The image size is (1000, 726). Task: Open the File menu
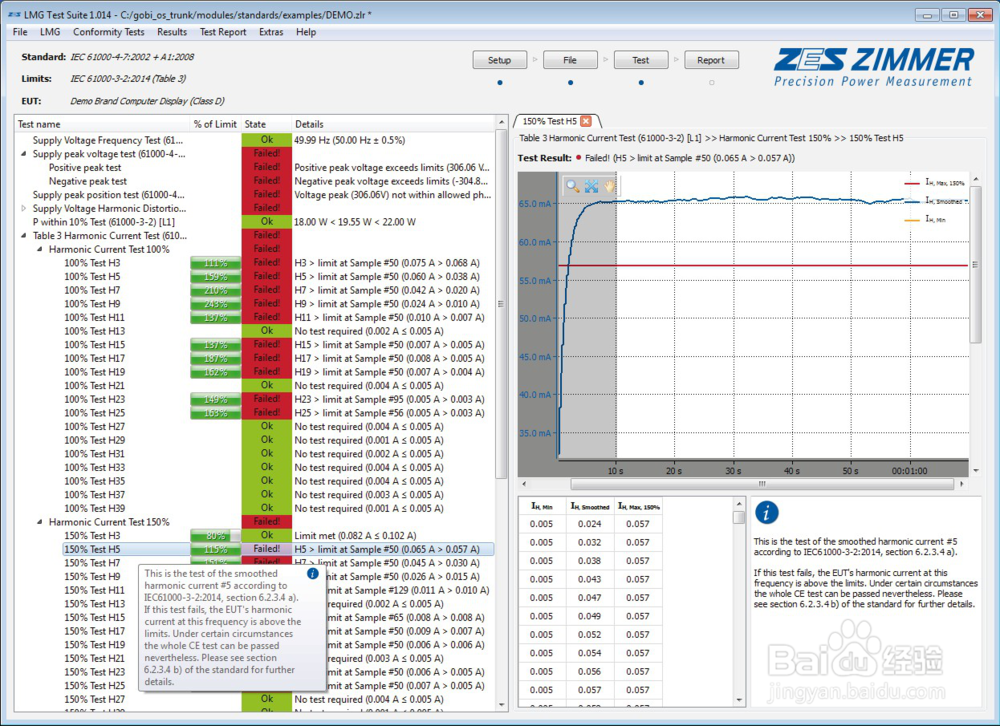tap(20, 32)
